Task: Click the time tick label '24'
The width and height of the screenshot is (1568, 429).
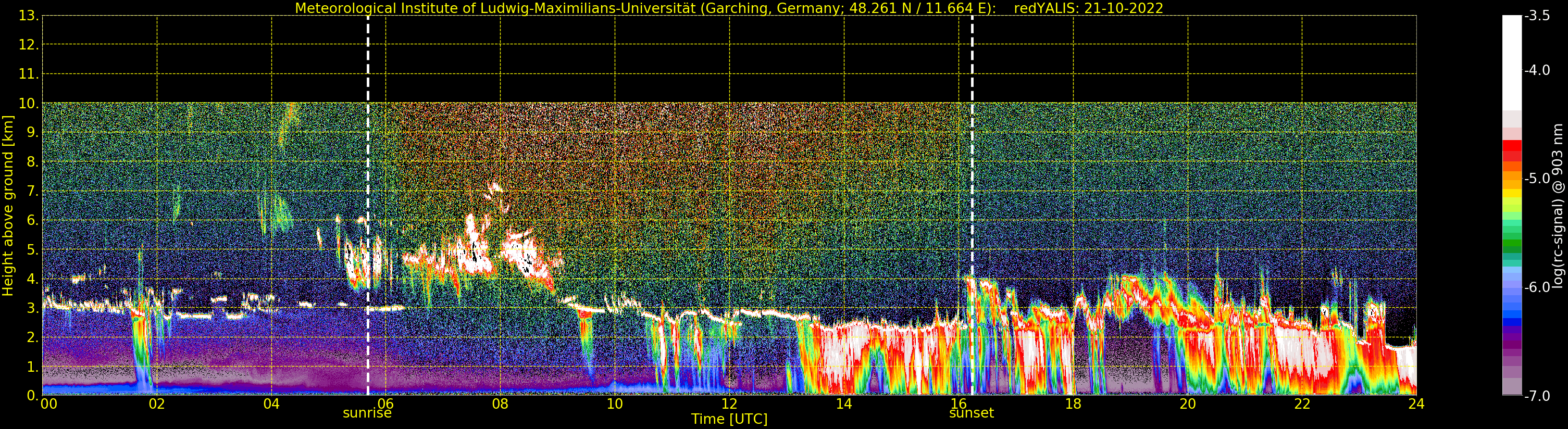Action: click(1416, 404)
